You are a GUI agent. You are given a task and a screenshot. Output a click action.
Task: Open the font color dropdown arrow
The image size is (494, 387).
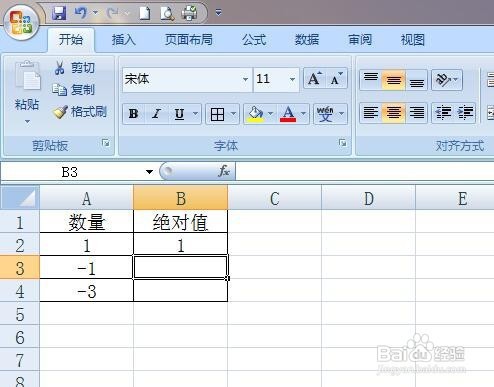pyautogui.click(x=304, y=114)
